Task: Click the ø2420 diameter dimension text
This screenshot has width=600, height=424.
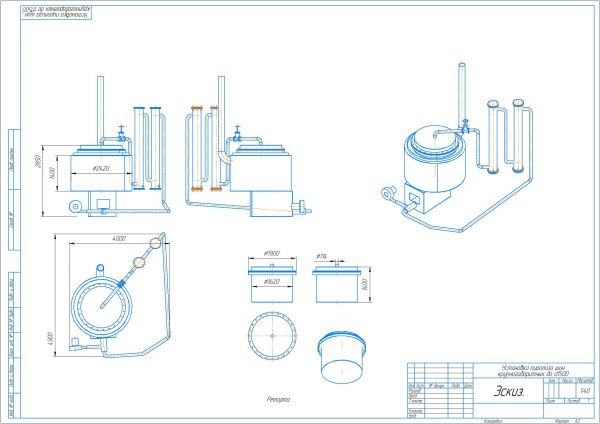Action: [x=100, y=168]
